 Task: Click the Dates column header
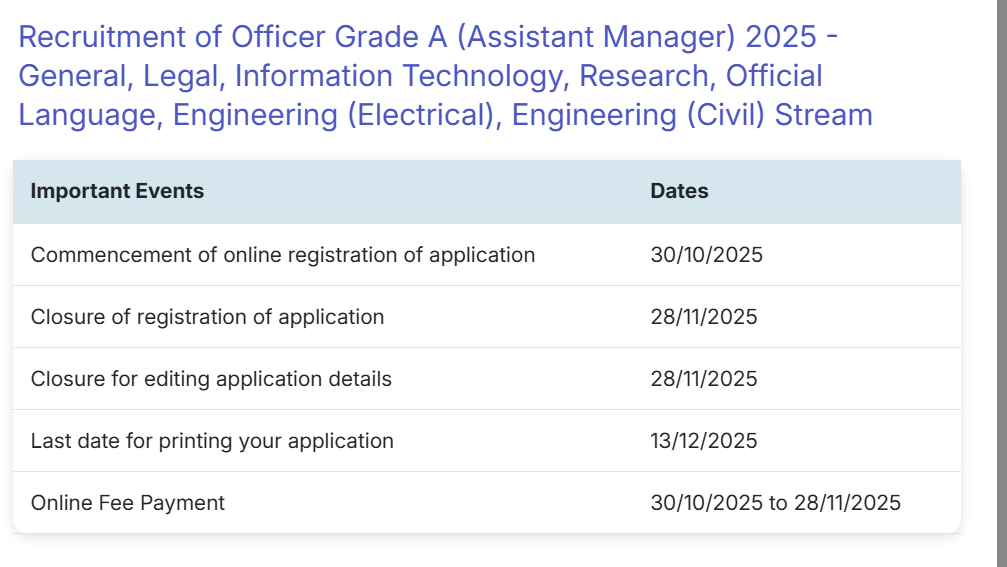click(679, 191)
